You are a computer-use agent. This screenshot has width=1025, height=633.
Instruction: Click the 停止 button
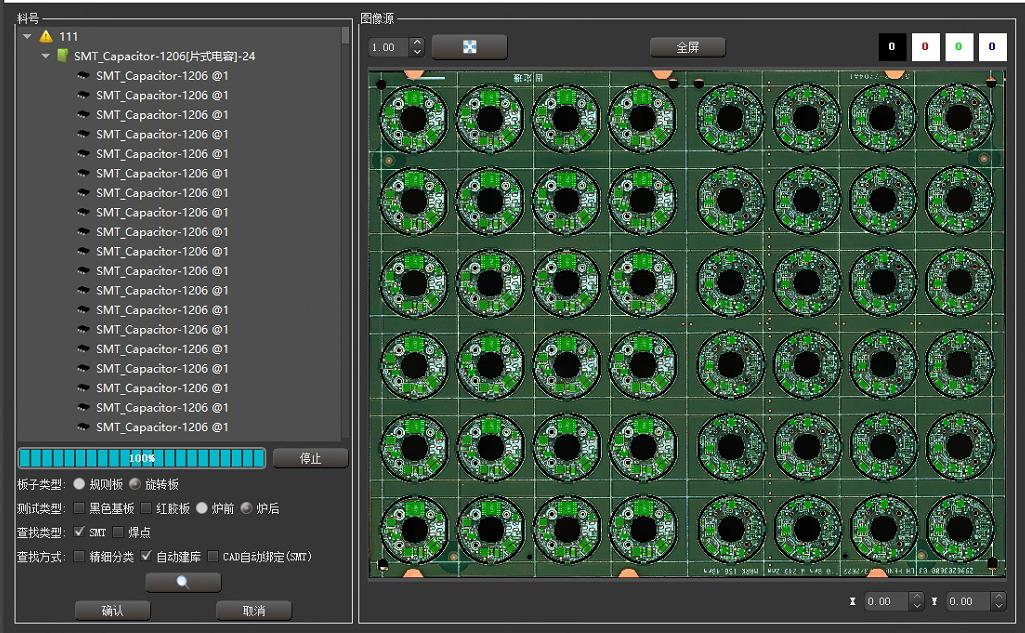310,458
